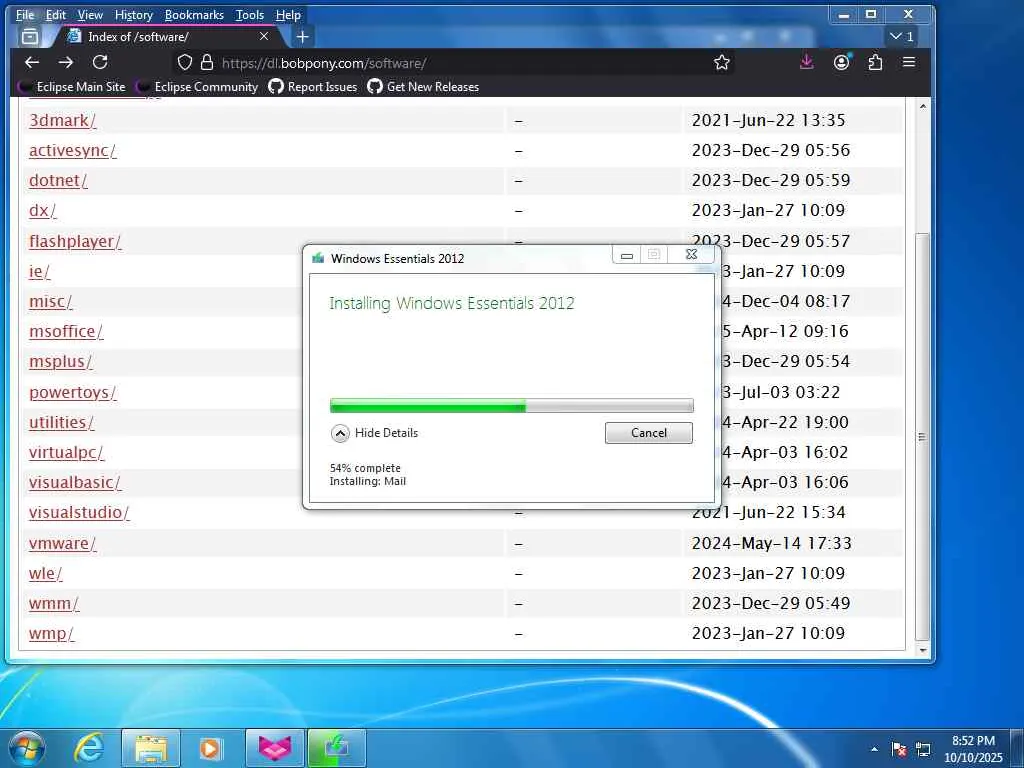This screenshot has height=768, width=1024.
Task: Open a new tab with the plus icon
Action: click(x=302, y=37)
